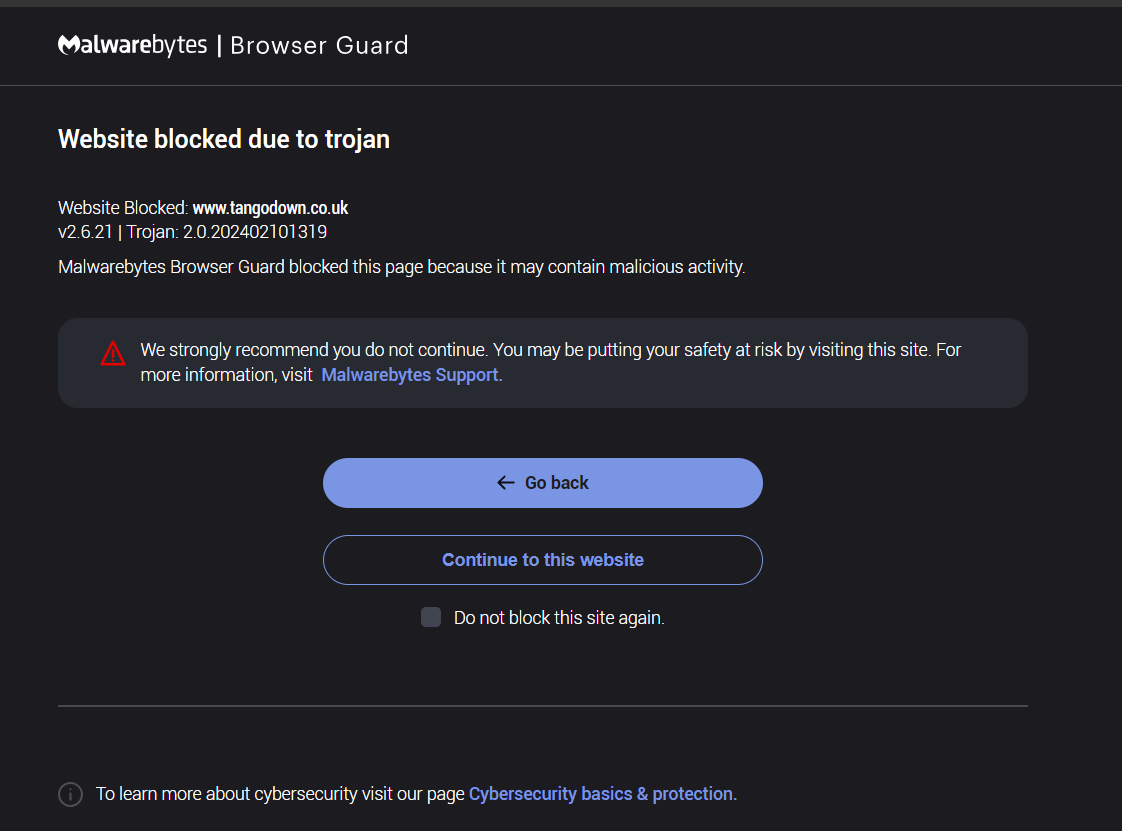1122x831 pixels.
Task: Click the "We strongly recommend" warning message
Action: 550,351
